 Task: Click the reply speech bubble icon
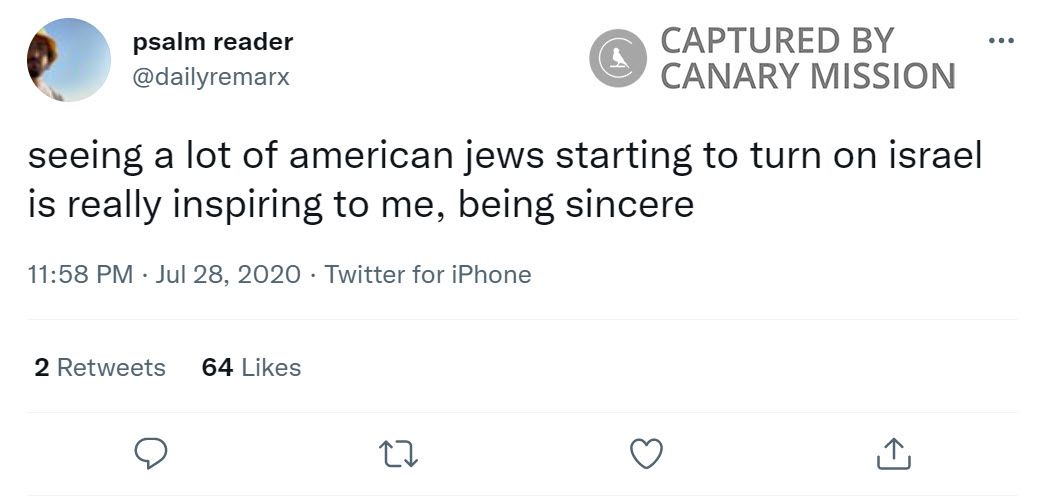pos(150,454)
